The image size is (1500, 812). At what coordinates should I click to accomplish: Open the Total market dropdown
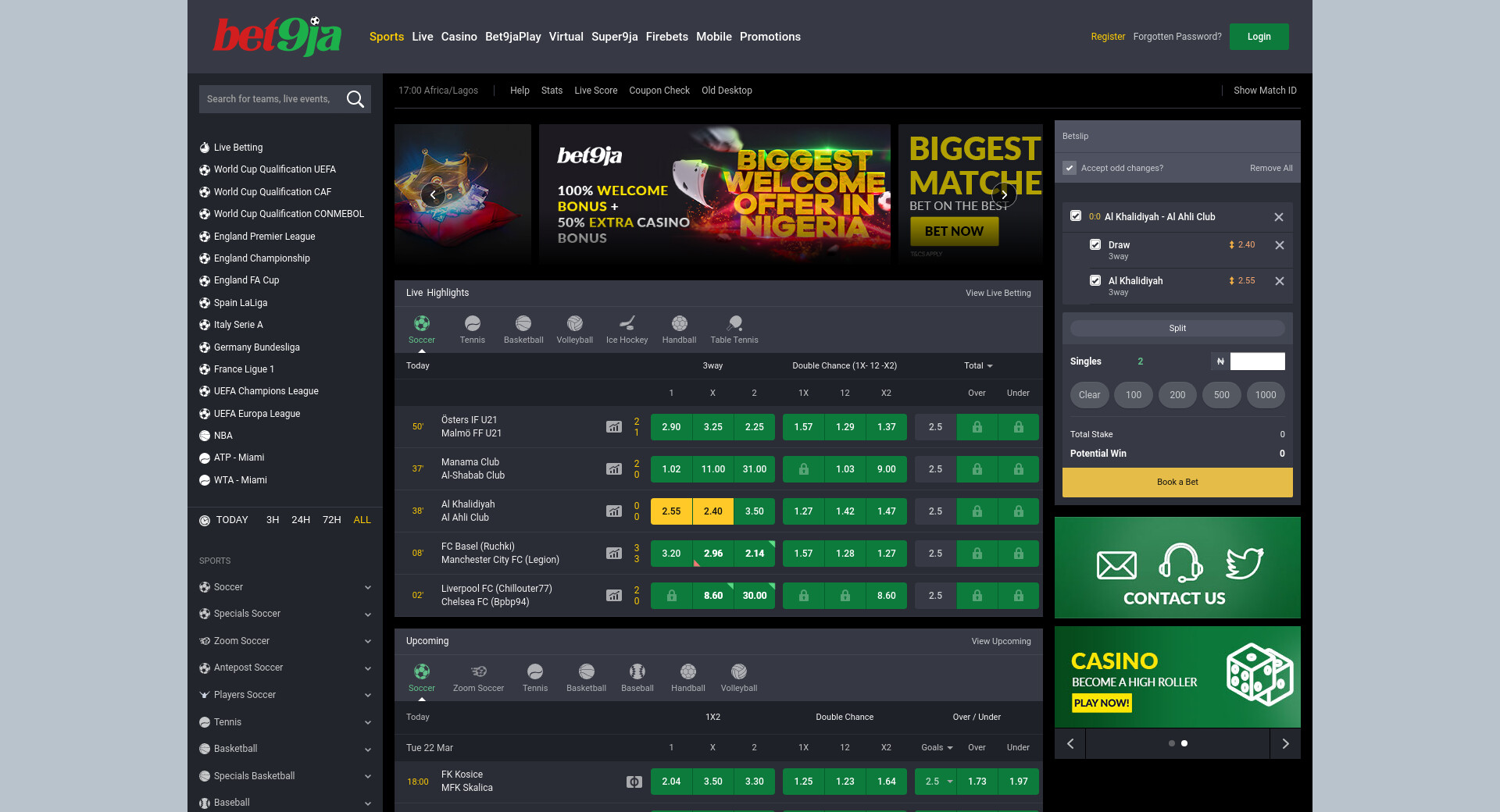[977, 365]
